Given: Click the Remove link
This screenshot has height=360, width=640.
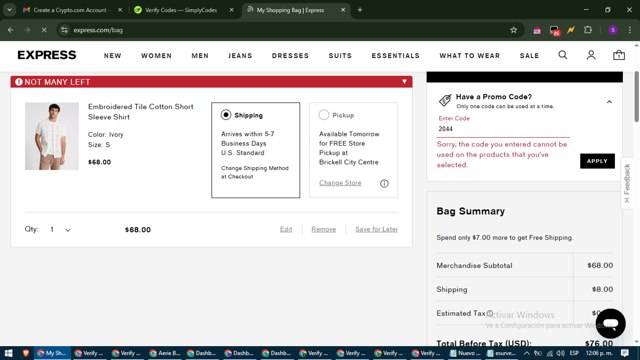Looking at the screenshot, I should [x=324, y=229].
